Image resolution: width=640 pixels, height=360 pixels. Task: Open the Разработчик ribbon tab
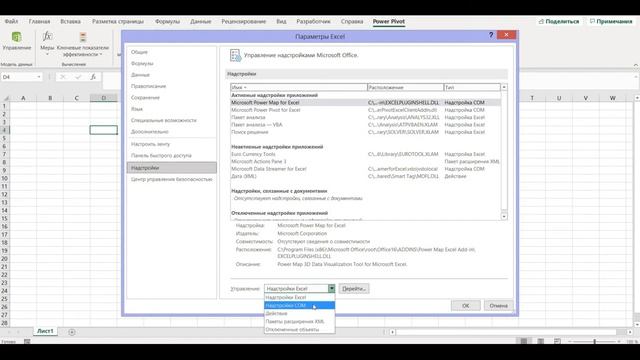[x=313, y=21]
